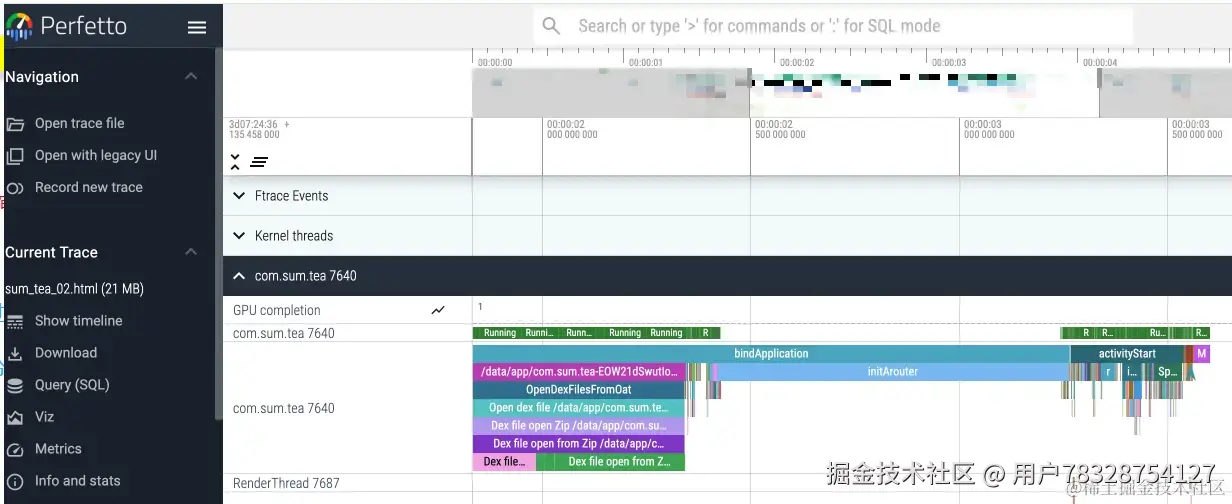Viewport: 1232px width, 504px height.
Task: Select the Open dex file /data/app slice
Action: 579,408
